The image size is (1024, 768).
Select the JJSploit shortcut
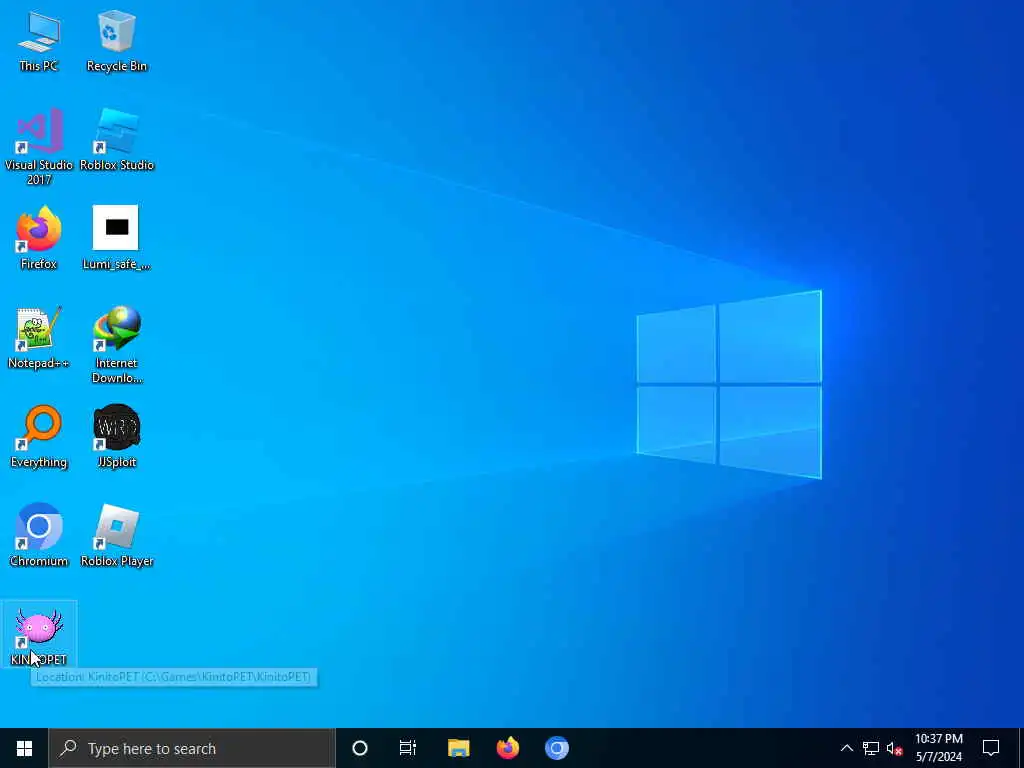pyautogui.click(x=117, y=437)
